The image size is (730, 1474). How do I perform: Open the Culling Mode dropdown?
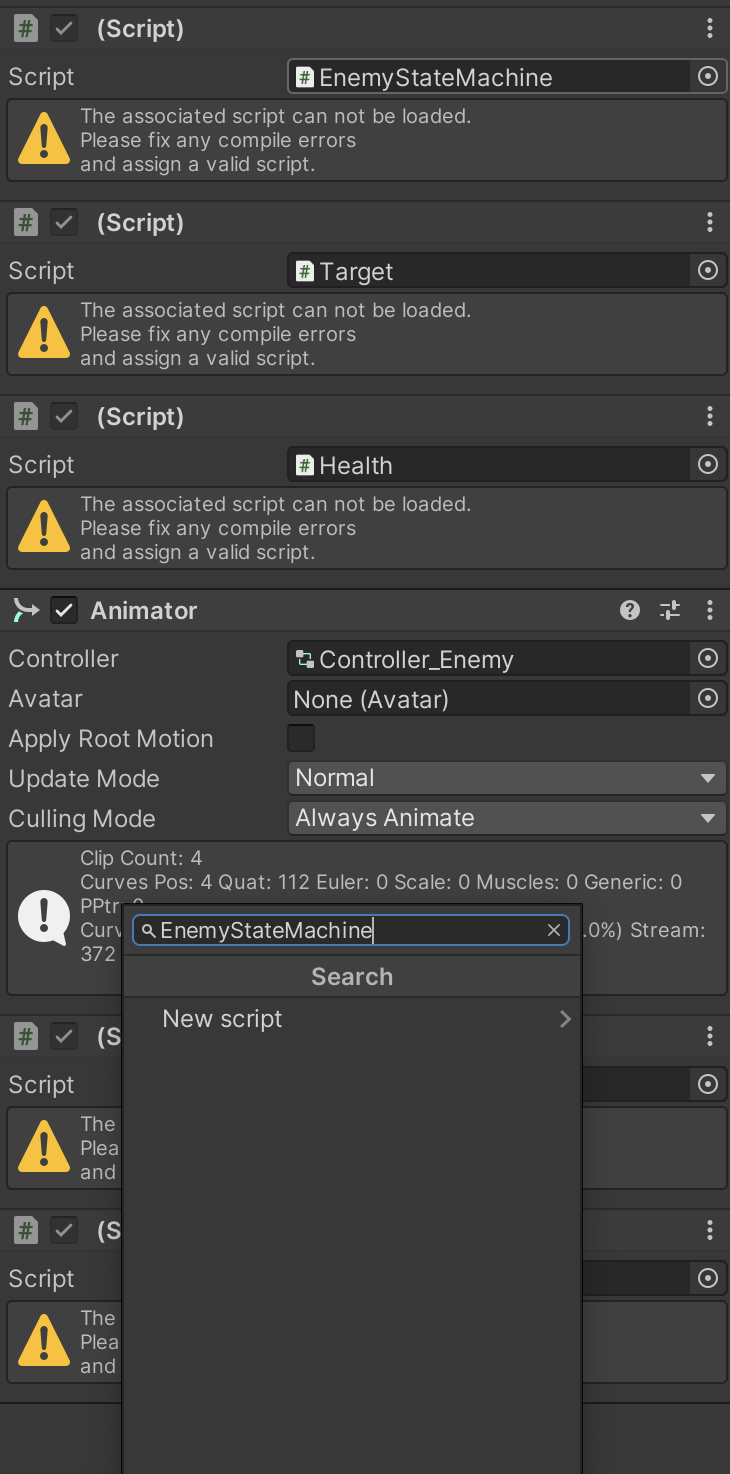[x=506, y=818]
